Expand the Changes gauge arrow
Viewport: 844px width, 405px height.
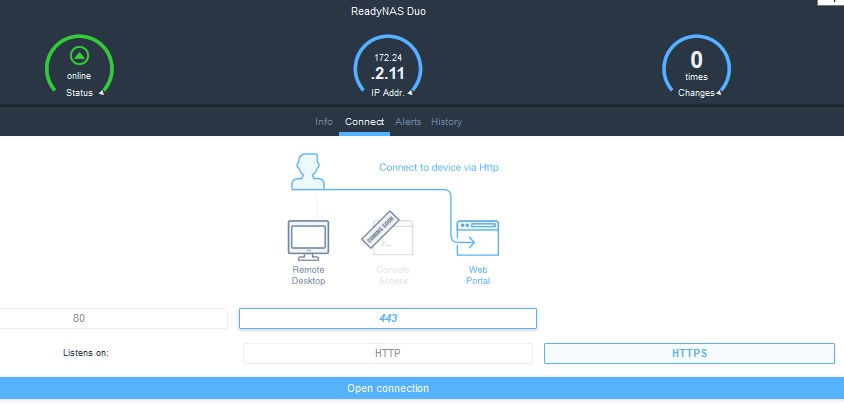pos(718,93)
